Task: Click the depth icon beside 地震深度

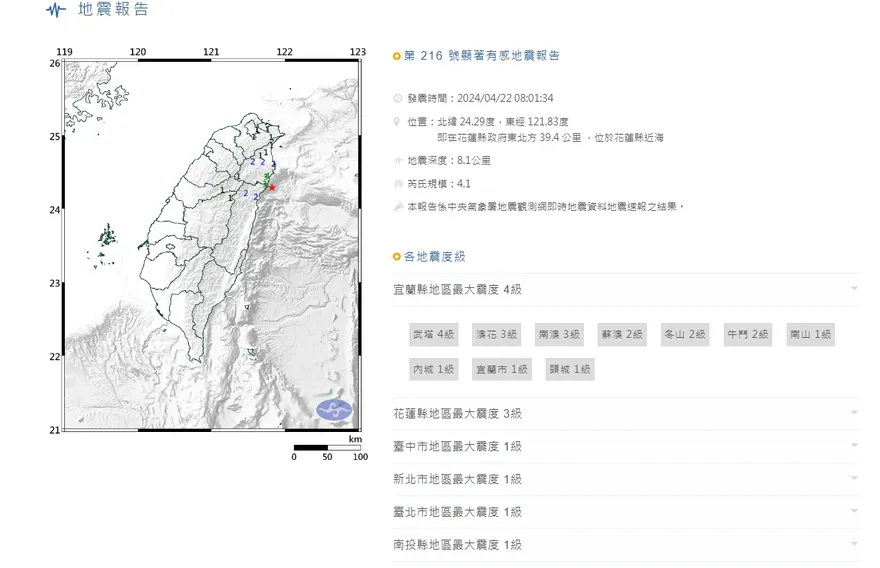Action: (x=398, y=160)
